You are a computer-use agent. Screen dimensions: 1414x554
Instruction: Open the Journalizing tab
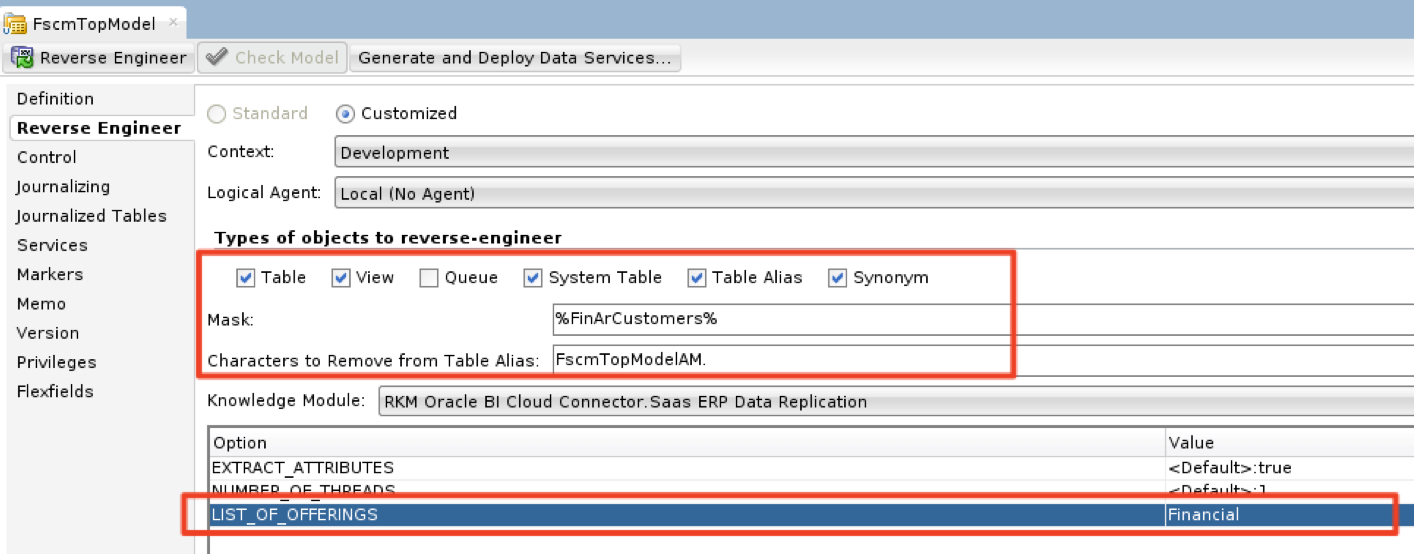tap(63, 187)
